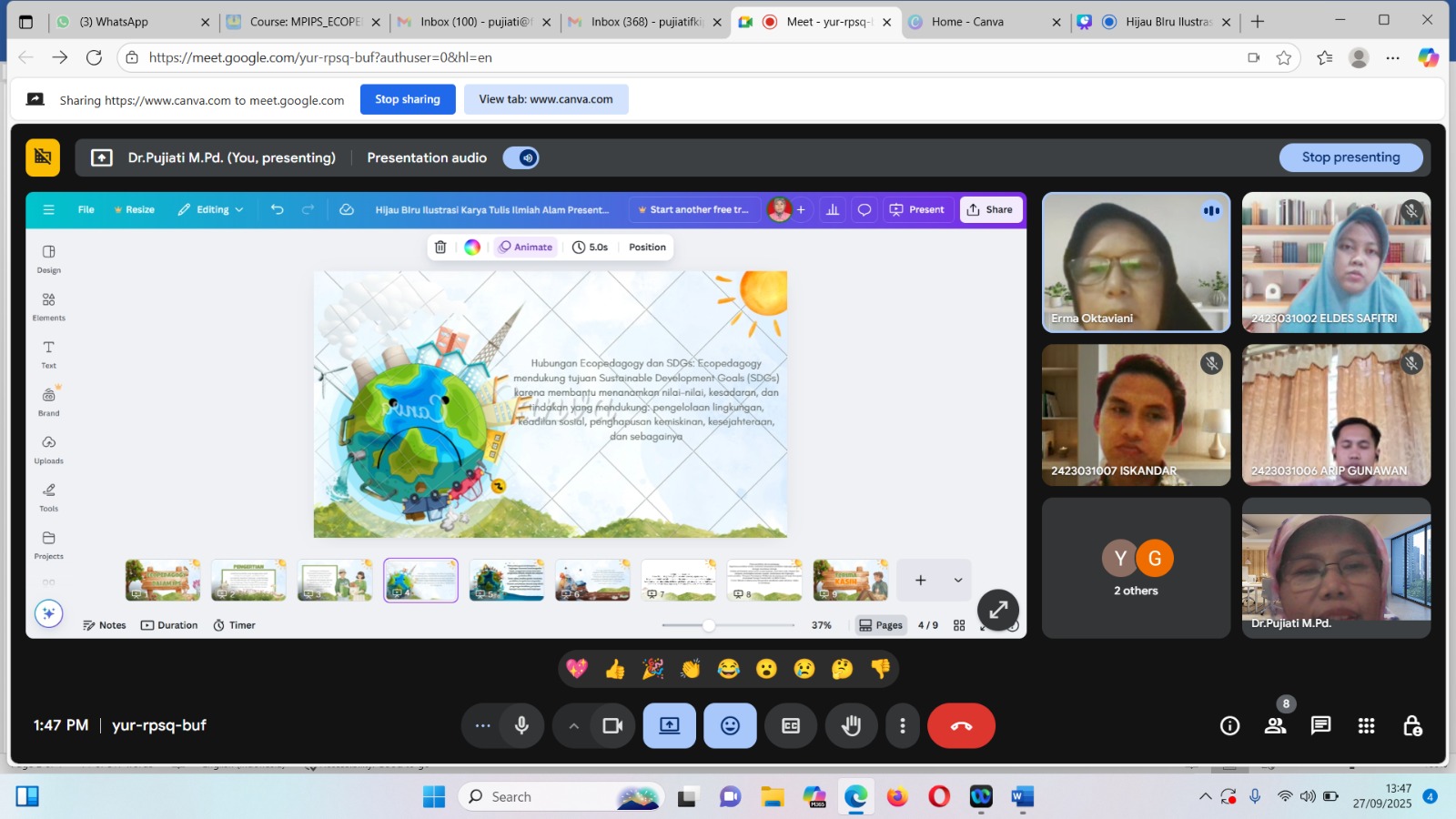1456x819 pixels.
Task: Click the Stop sharing button
Action: click(x=407, y=99)
